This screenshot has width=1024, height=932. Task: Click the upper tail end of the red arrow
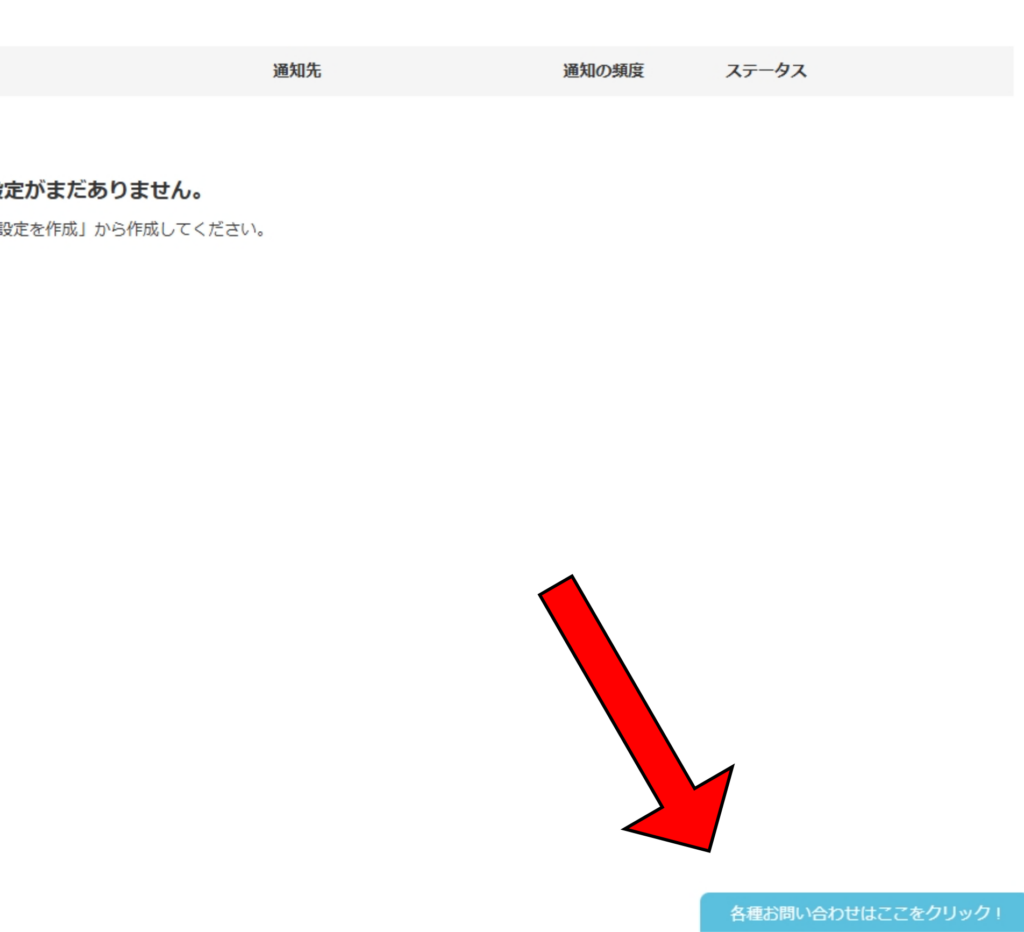click(x=558, y=589)
